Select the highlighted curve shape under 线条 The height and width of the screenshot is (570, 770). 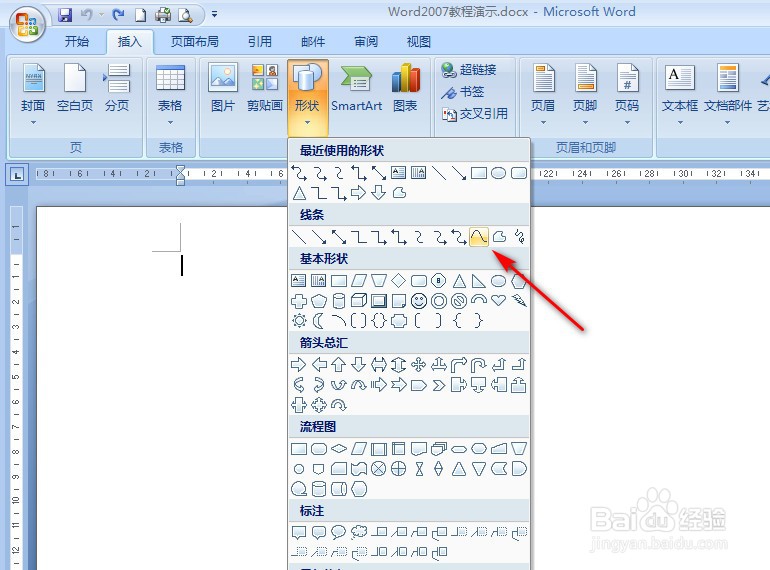coord(479,237)
